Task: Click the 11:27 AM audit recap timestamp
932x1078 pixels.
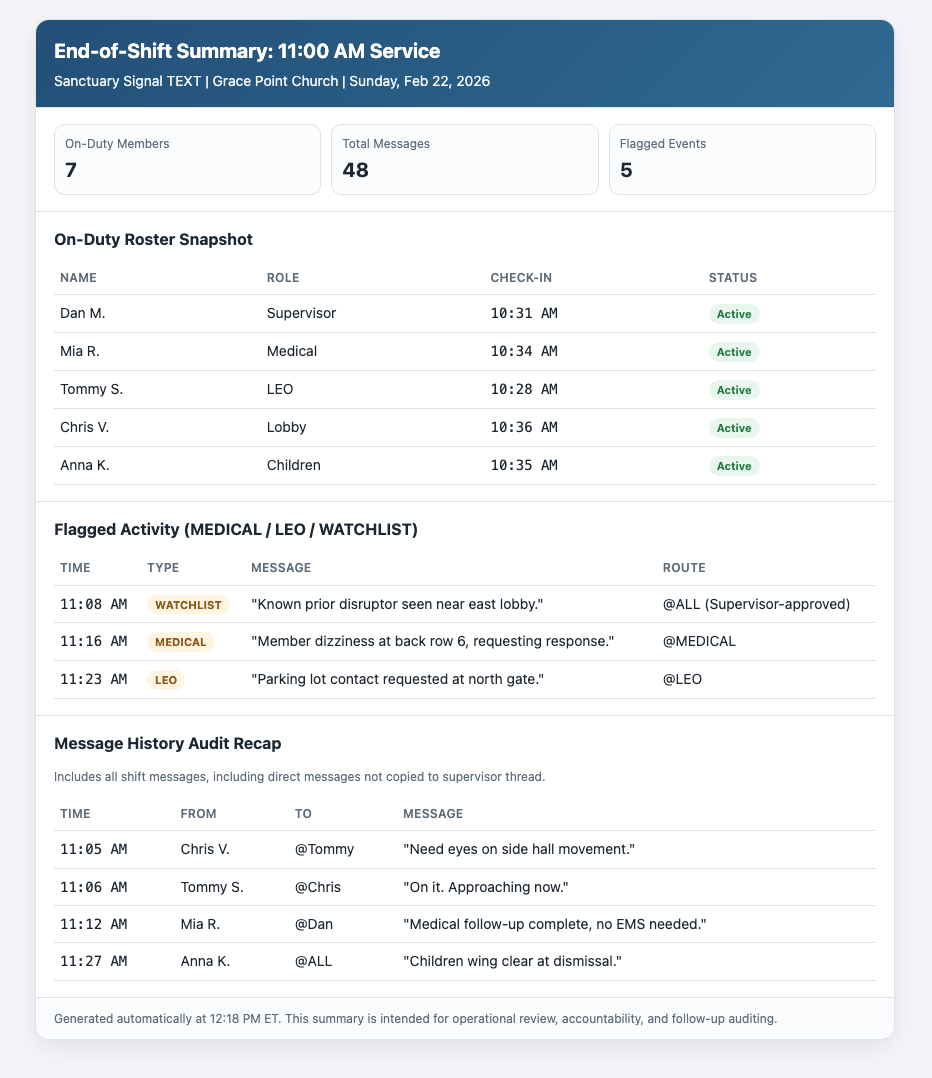Action: pyautogui.click(x=93, y=962)
